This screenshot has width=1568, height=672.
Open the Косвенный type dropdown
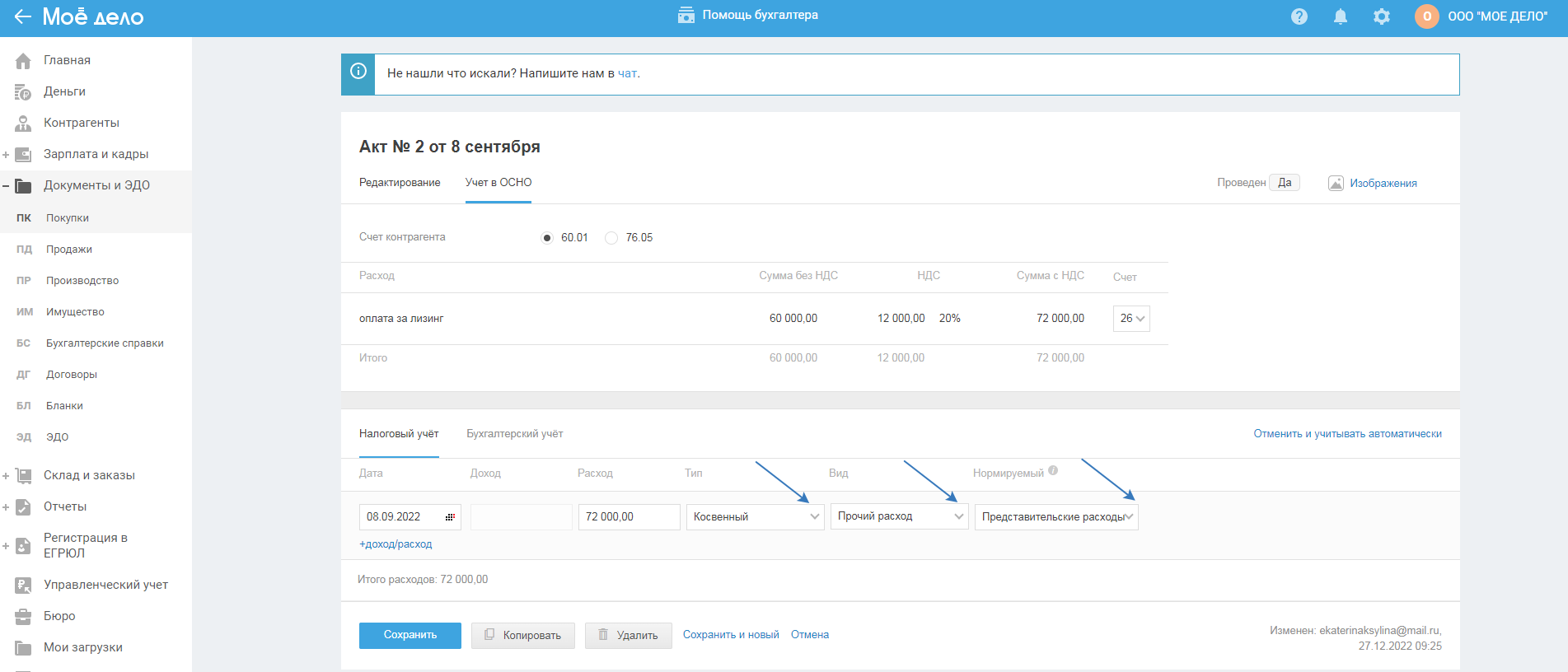(x=755, y=517)
